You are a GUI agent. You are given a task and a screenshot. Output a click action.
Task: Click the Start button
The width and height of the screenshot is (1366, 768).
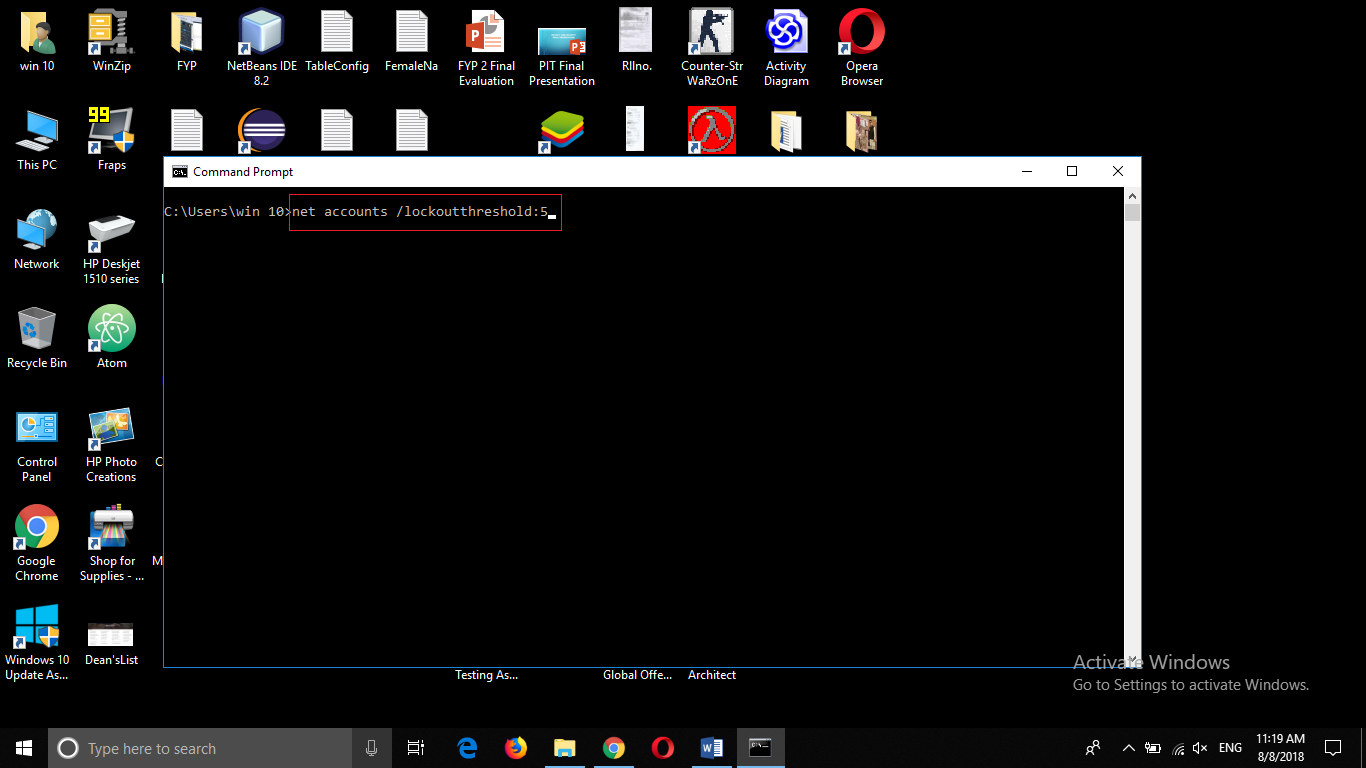[x=22, y=747]
